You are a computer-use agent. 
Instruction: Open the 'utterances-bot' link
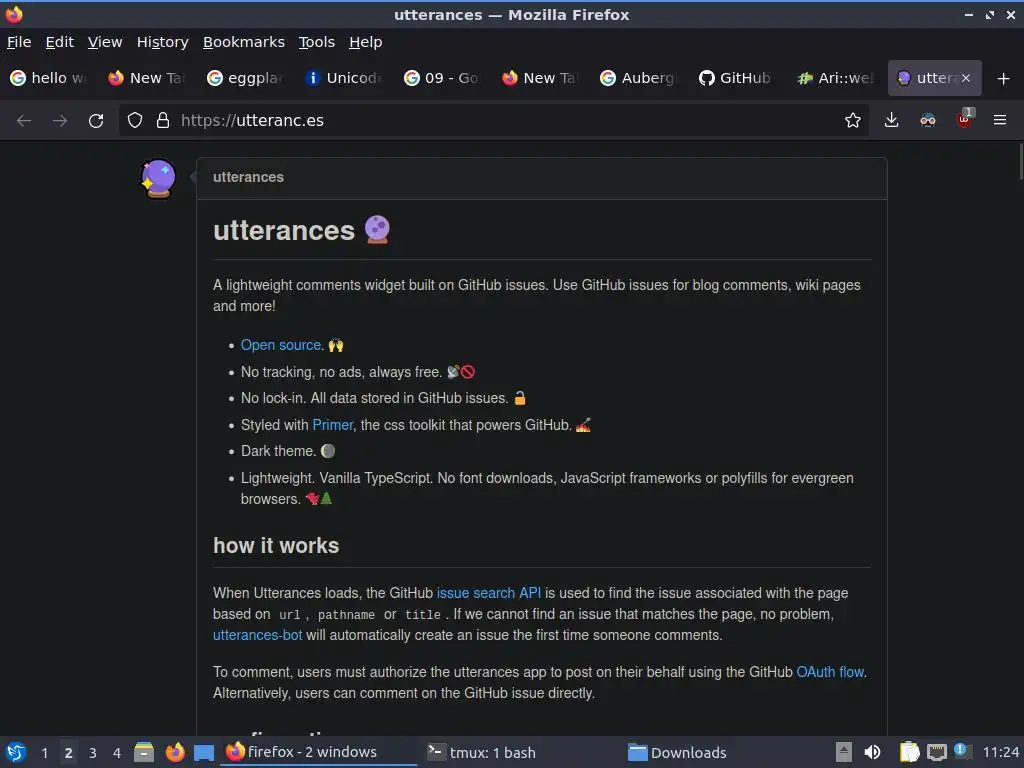(x=257, y=635)
